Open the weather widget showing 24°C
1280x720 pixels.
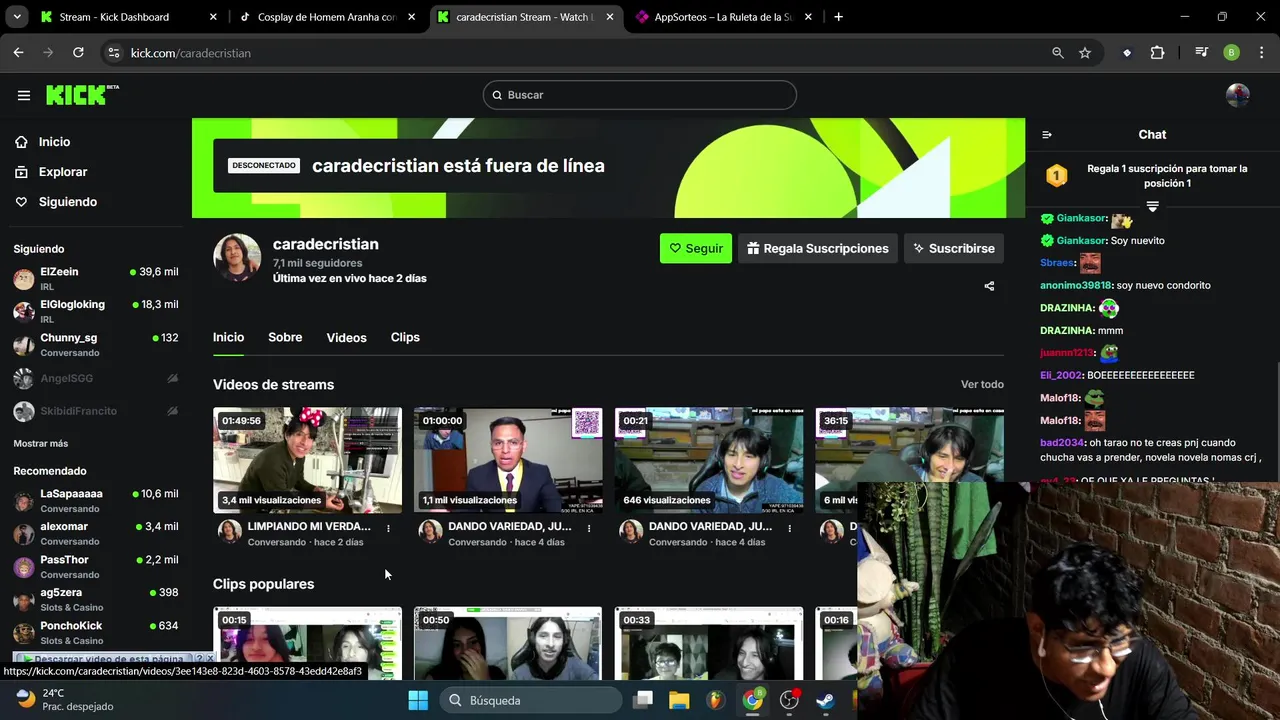point(66,700)
